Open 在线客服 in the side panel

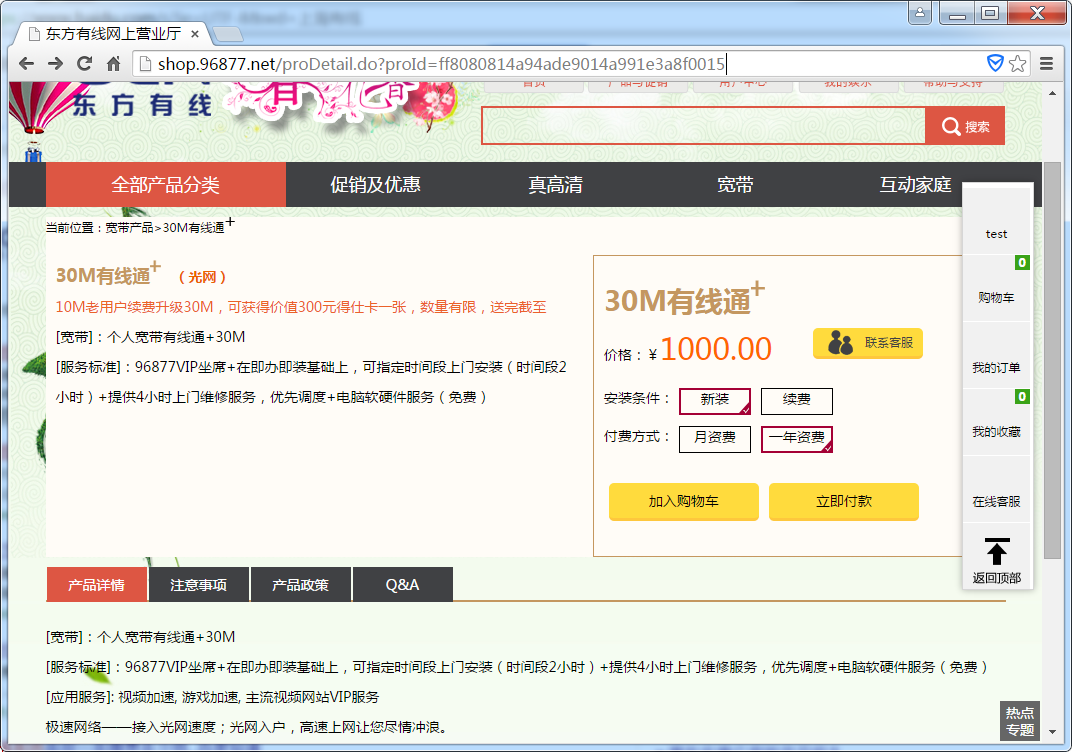pyautogui.click(x=996, y=502)
